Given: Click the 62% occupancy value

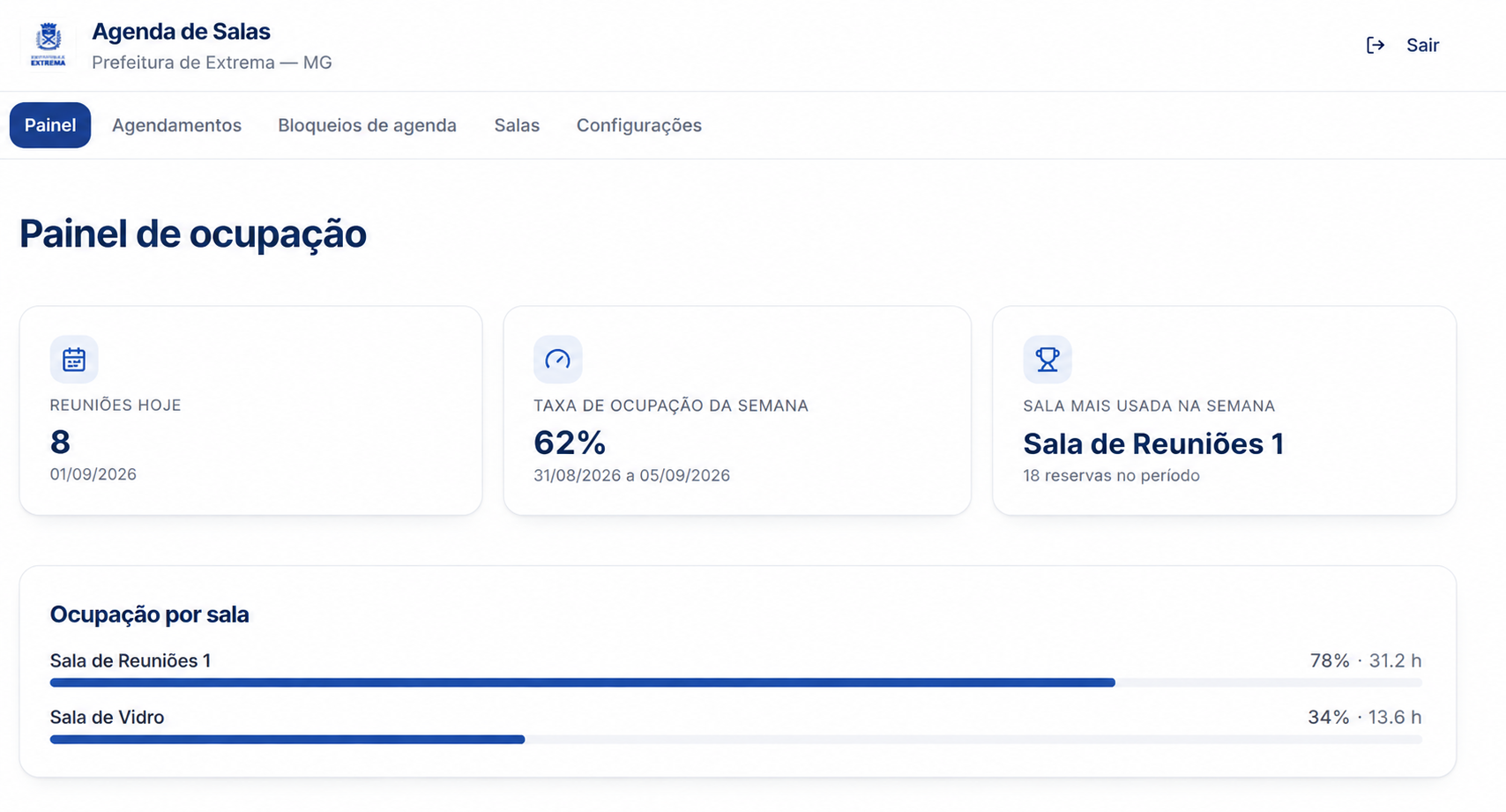Looking at the screenshot, I should coord(570,443).
